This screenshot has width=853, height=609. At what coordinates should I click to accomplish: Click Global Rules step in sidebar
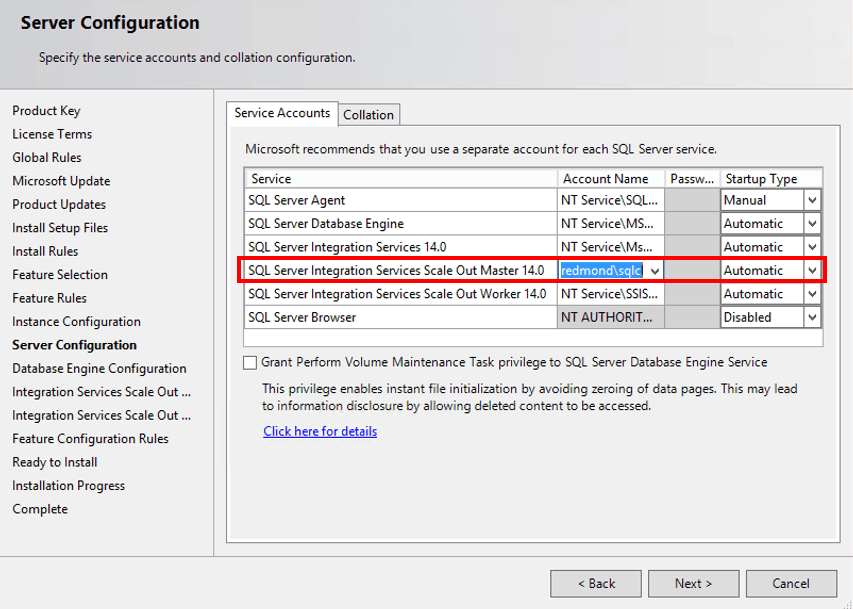click(x=47, y=158)
